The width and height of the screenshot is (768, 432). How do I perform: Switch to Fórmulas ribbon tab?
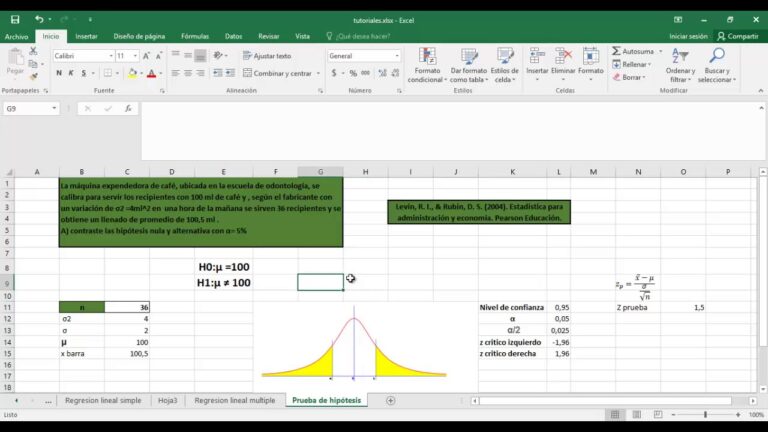click(x=195, y=36)
